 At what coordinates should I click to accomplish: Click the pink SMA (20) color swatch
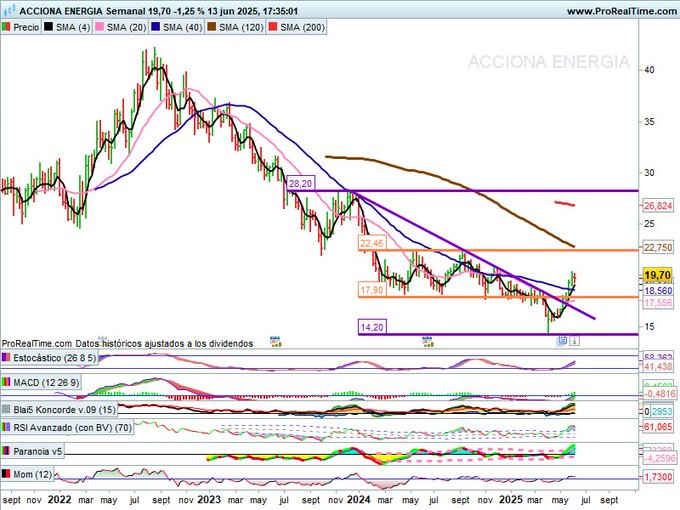[x=100, y=27]
